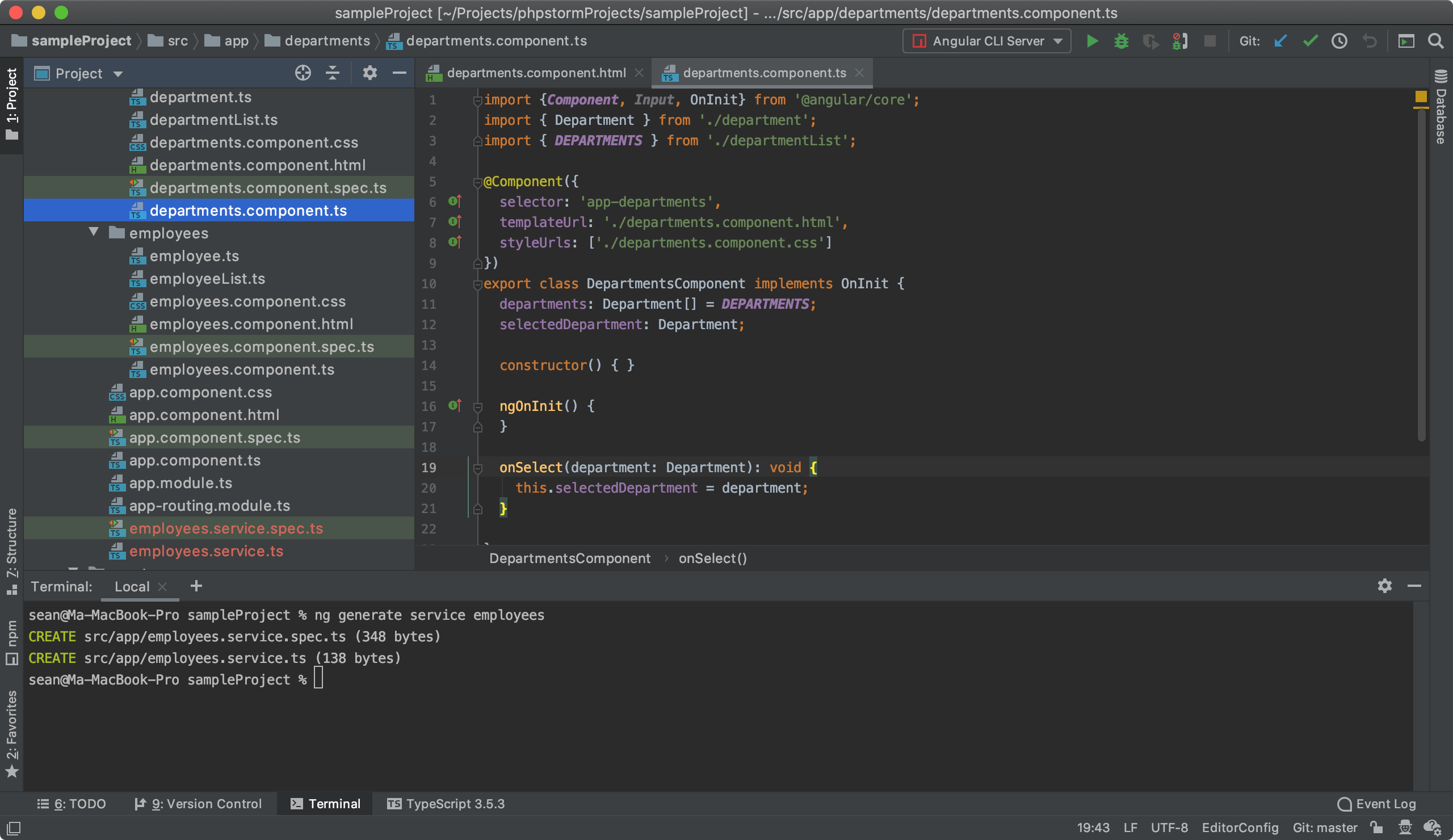The image size is (1453, 840).
Task: Toggle fold marker on ngOnInit line
Action: pyautogui.click(x=477, y=406)
